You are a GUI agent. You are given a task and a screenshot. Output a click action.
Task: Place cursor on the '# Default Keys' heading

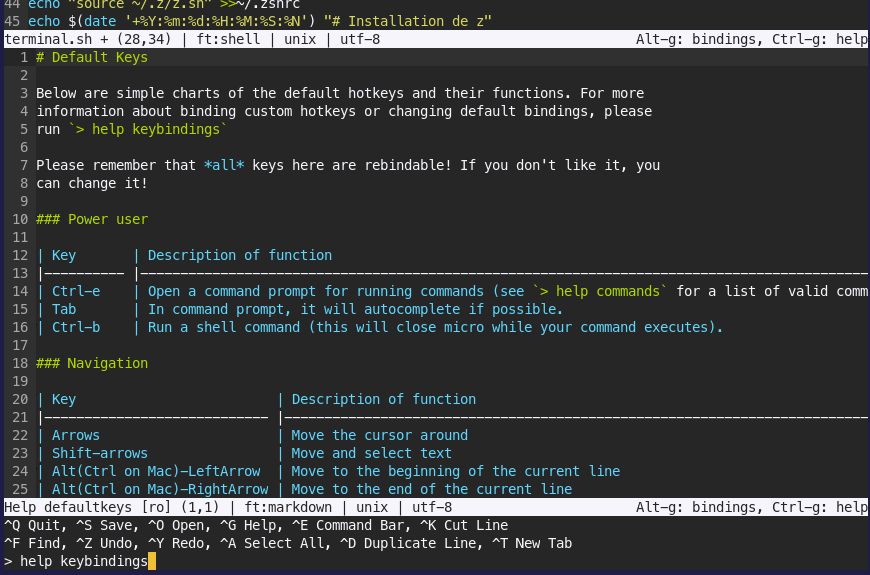pos(92,58)
